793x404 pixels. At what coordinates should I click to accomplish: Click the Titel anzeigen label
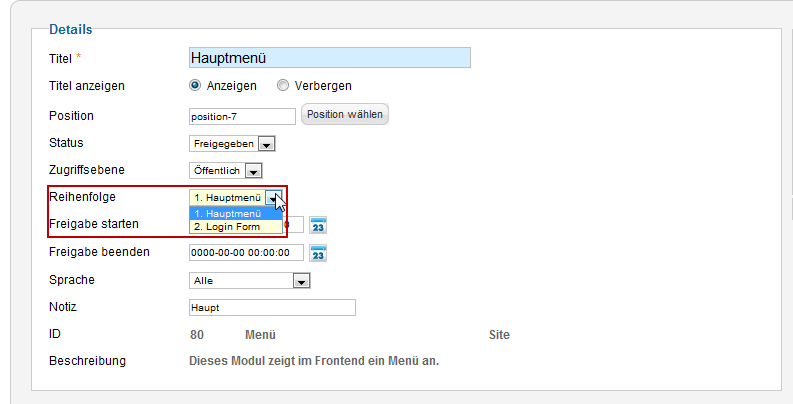(86, 86)
